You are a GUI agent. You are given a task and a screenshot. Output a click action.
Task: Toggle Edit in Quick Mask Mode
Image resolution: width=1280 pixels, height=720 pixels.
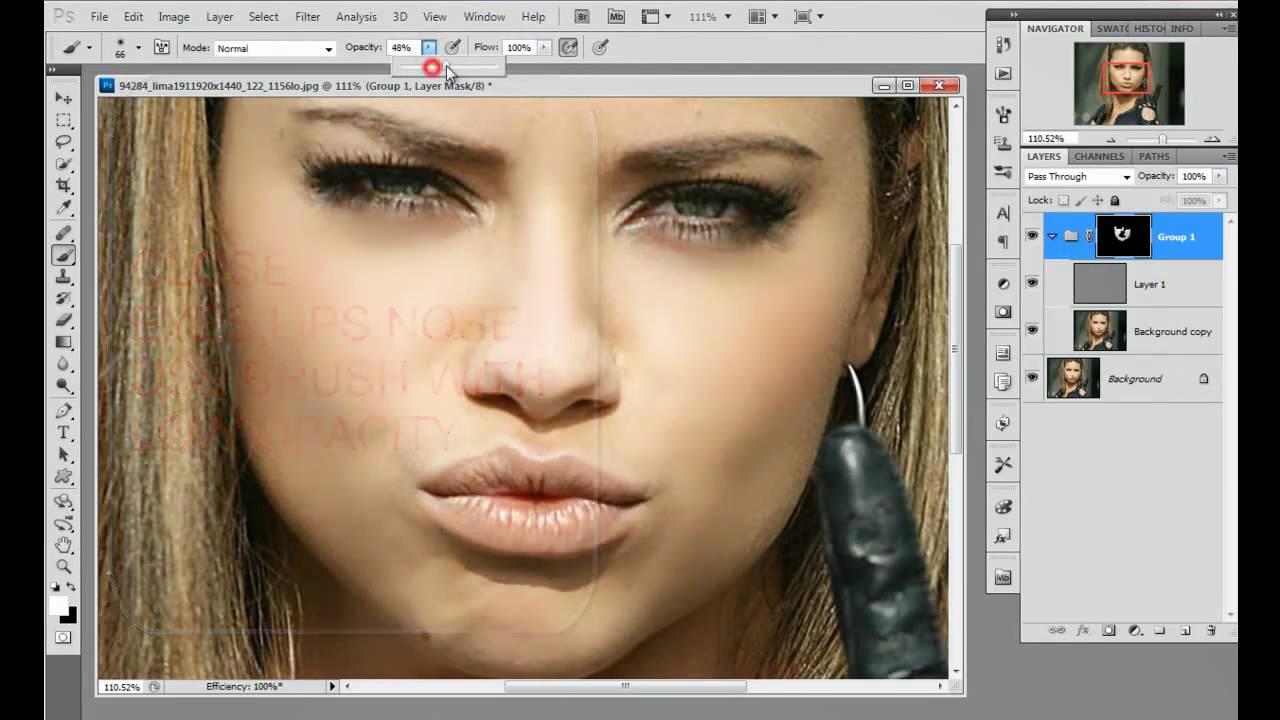click(63, 637)
